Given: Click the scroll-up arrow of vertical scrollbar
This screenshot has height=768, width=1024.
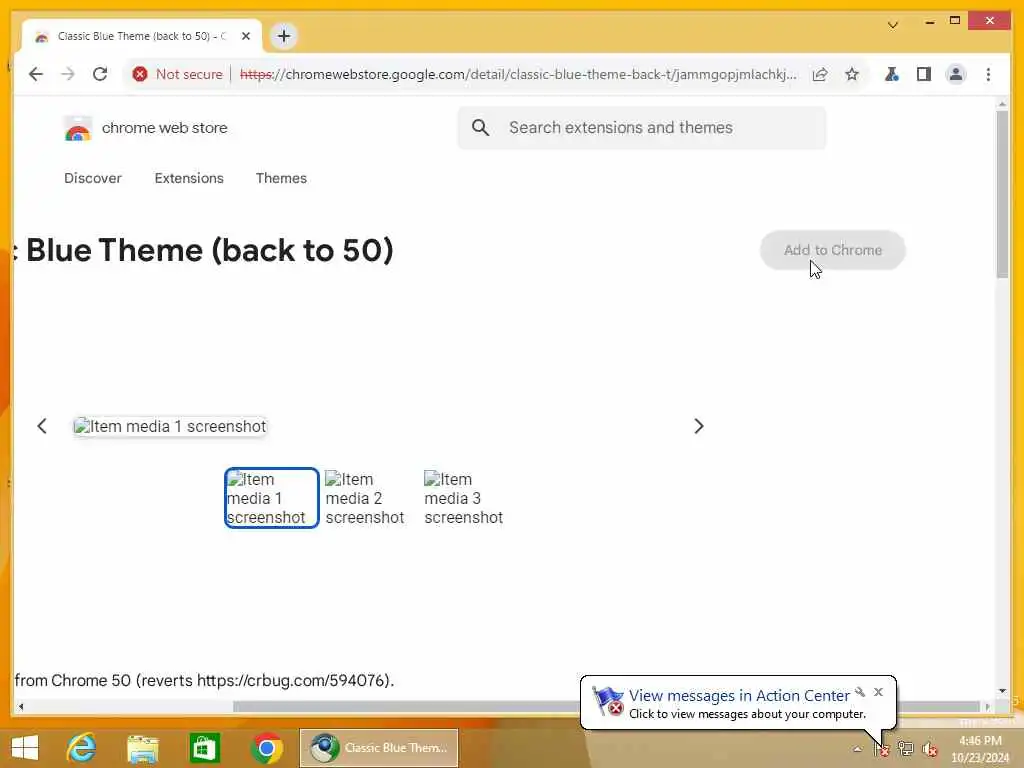Looking at the screenshot, I should coord(1002,104).
